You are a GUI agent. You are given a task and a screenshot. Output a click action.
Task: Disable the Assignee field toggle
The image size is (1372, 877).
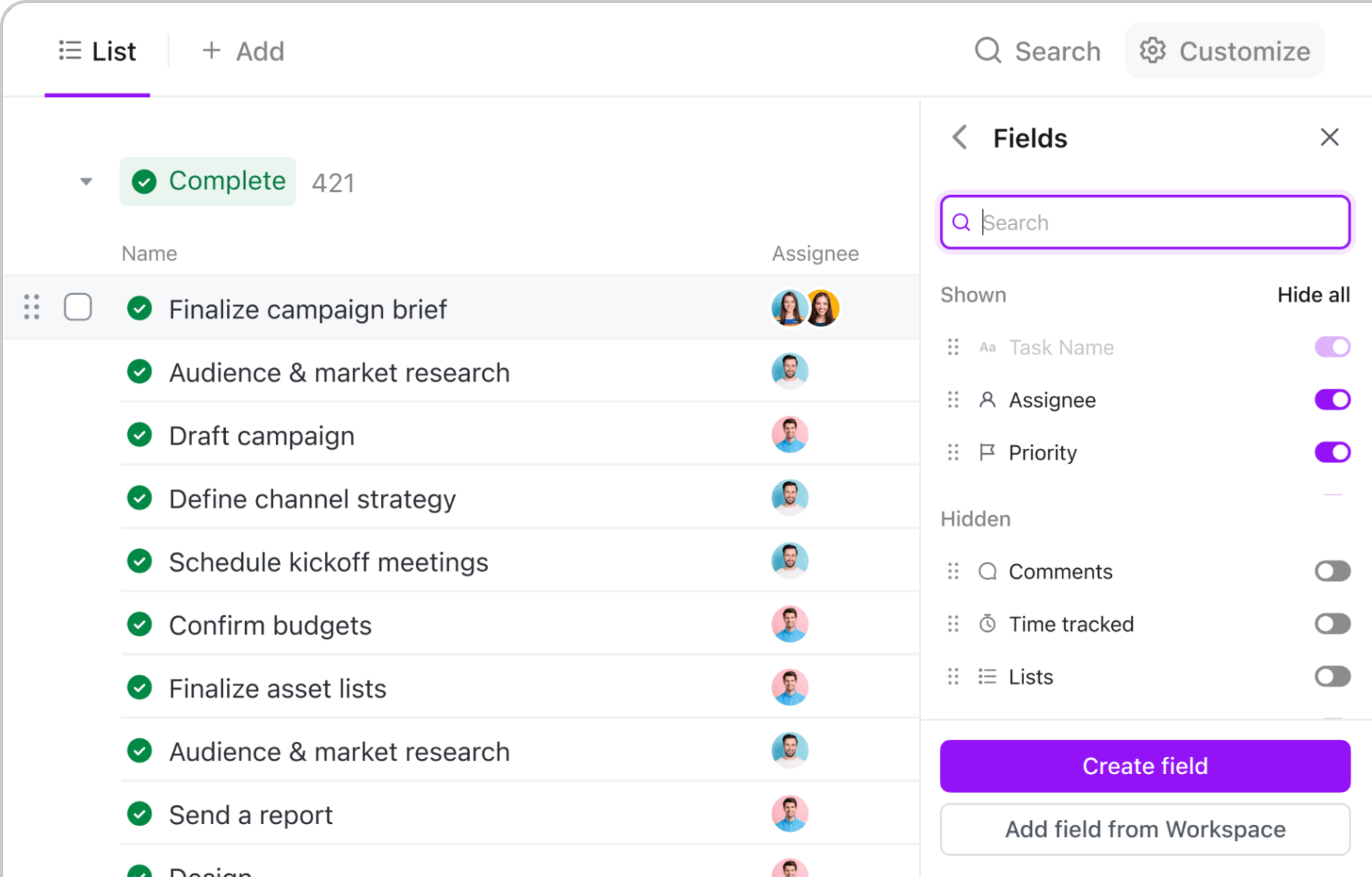click(1332, 400)
